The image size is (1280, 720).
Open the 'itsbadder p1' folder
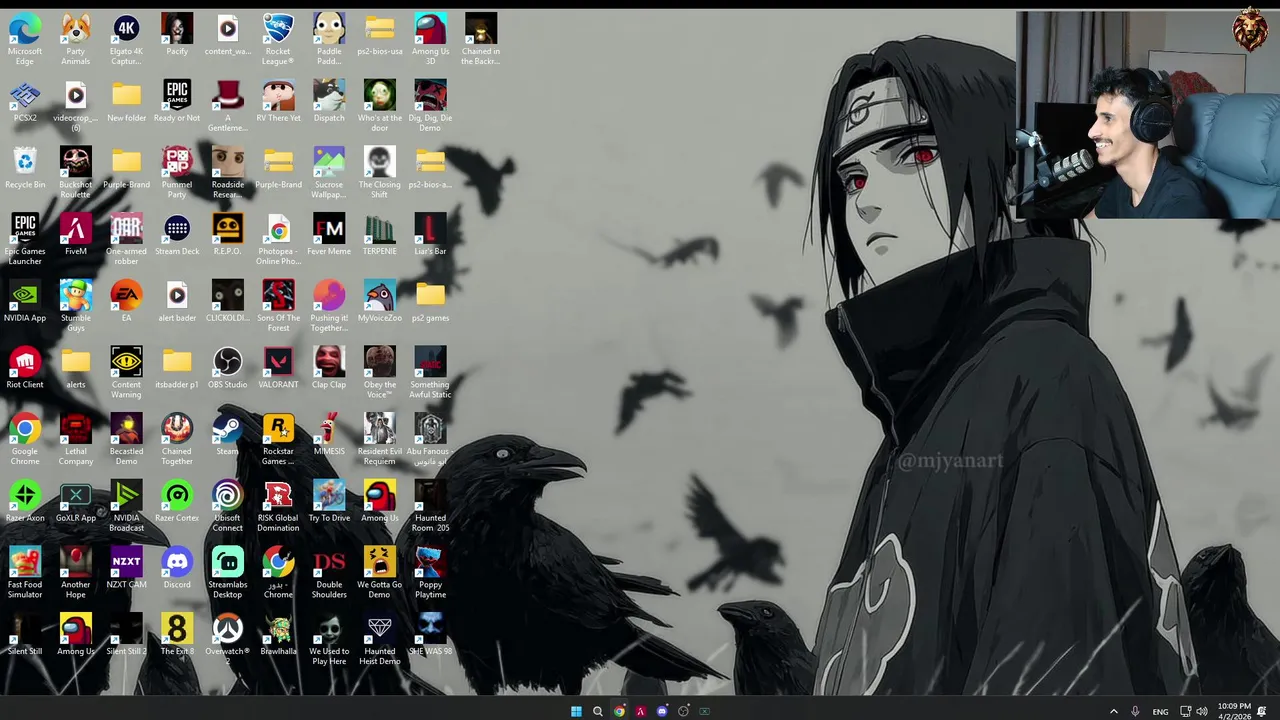click(x=177, y=367)
